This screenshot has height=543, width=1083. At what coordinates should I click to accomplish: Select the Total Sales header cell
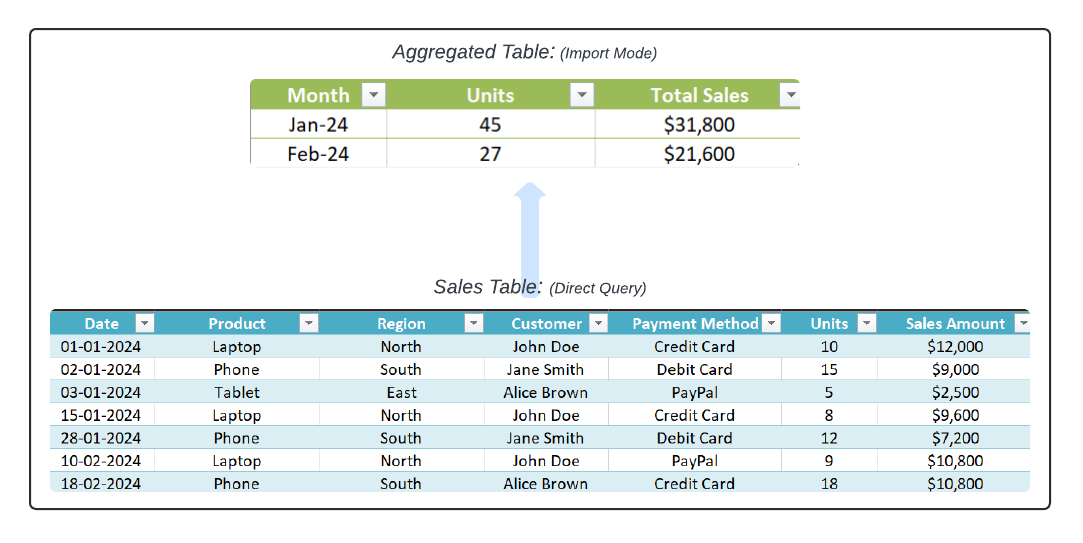(x=698, y=95)
